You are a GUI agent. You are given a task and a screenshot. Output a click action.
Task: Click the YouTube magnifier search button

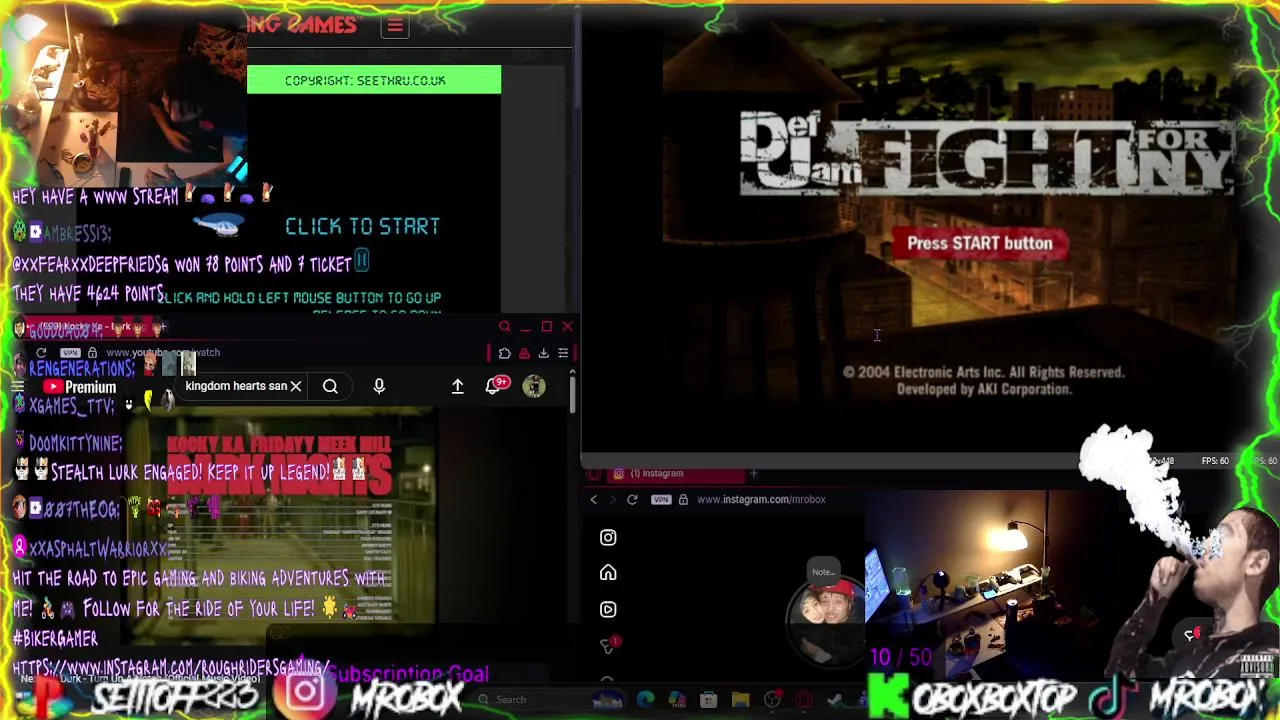point(330,386)
